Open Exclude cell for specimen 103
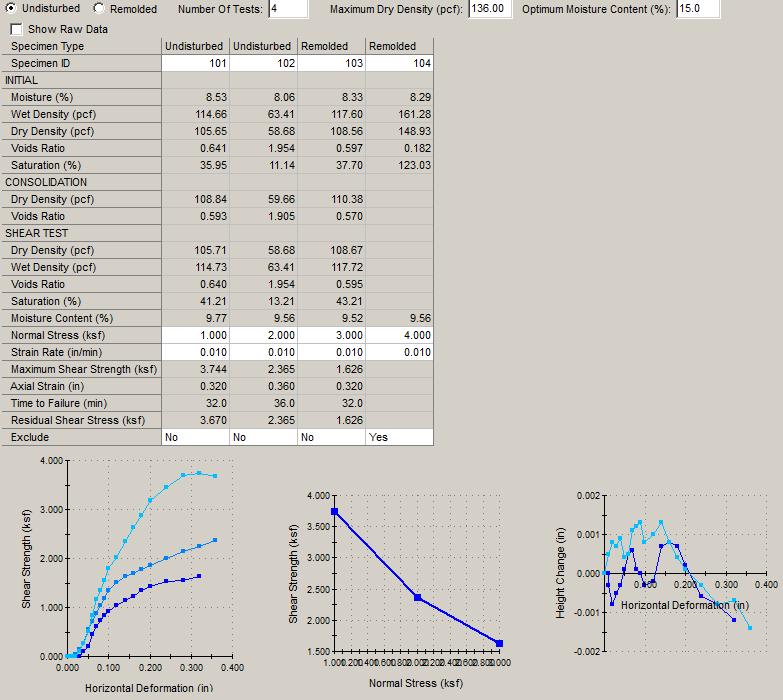Viewport: 783px width, 700px height. click(331, 437)
